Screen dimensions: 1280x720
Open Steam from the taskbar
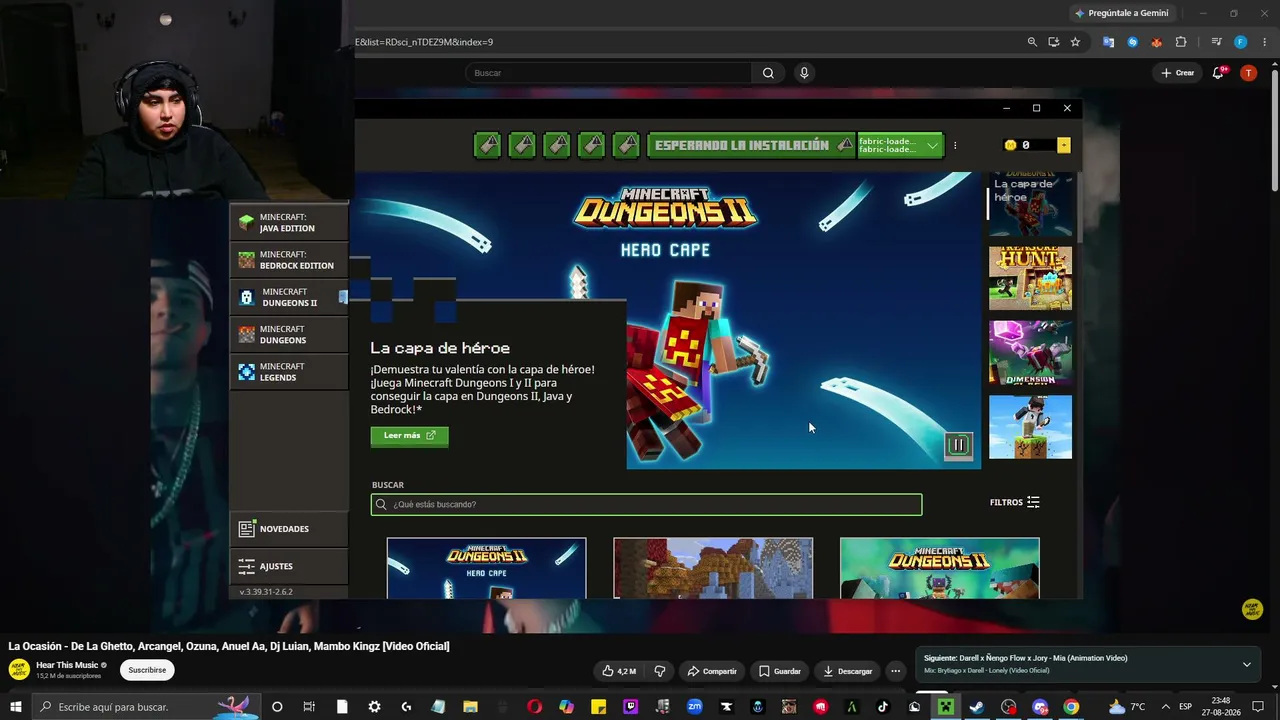[x=977, y=707]
